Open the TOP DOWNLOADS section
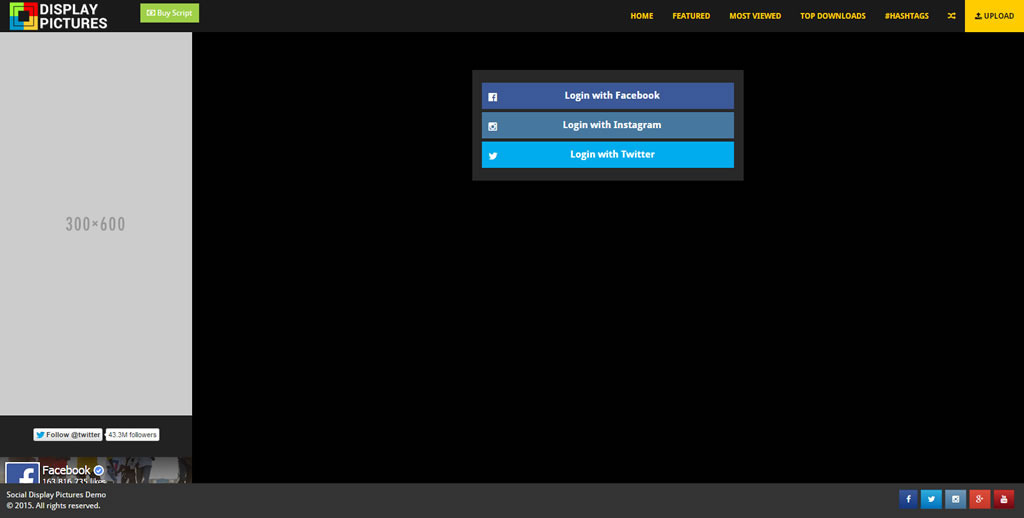Screen dimensions: 1024x518 coord(833,16)
